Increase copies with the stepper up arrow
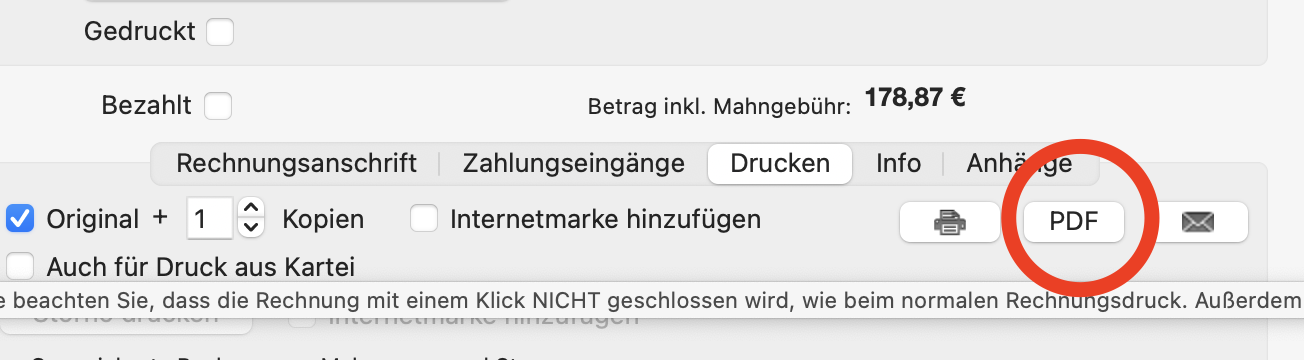 [x=253, y=208]
